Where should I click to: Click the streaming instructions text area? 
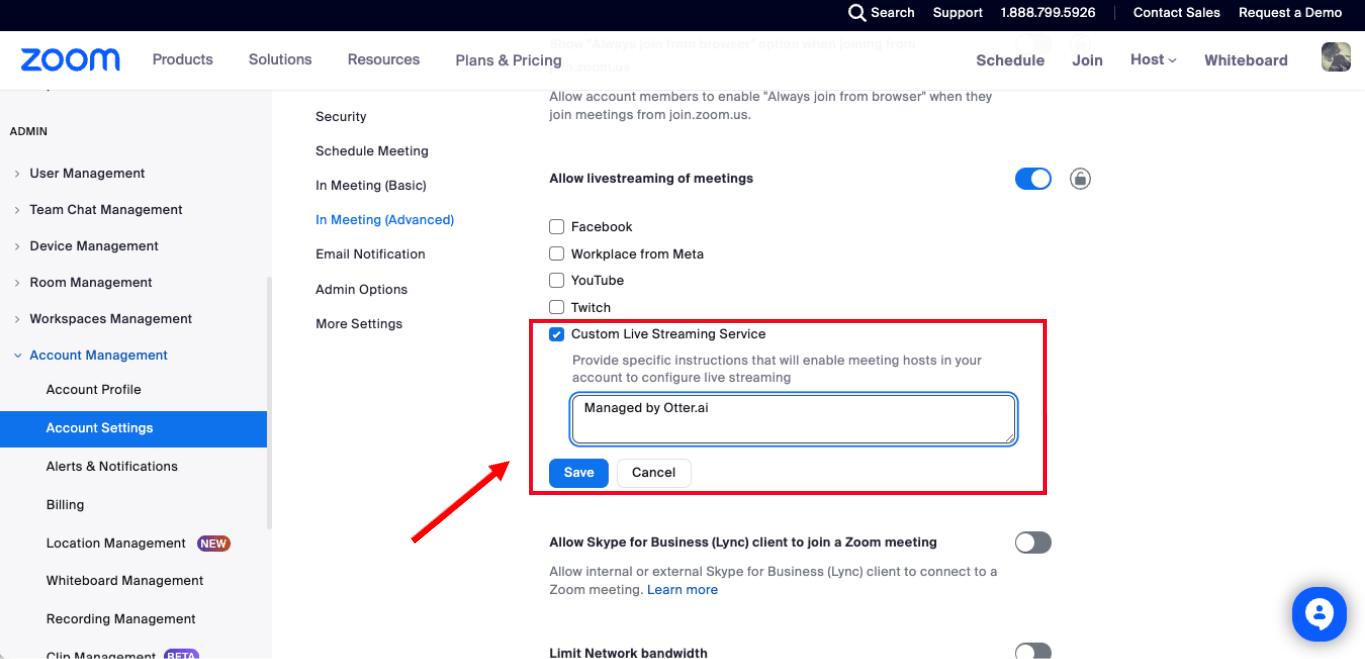794,419
